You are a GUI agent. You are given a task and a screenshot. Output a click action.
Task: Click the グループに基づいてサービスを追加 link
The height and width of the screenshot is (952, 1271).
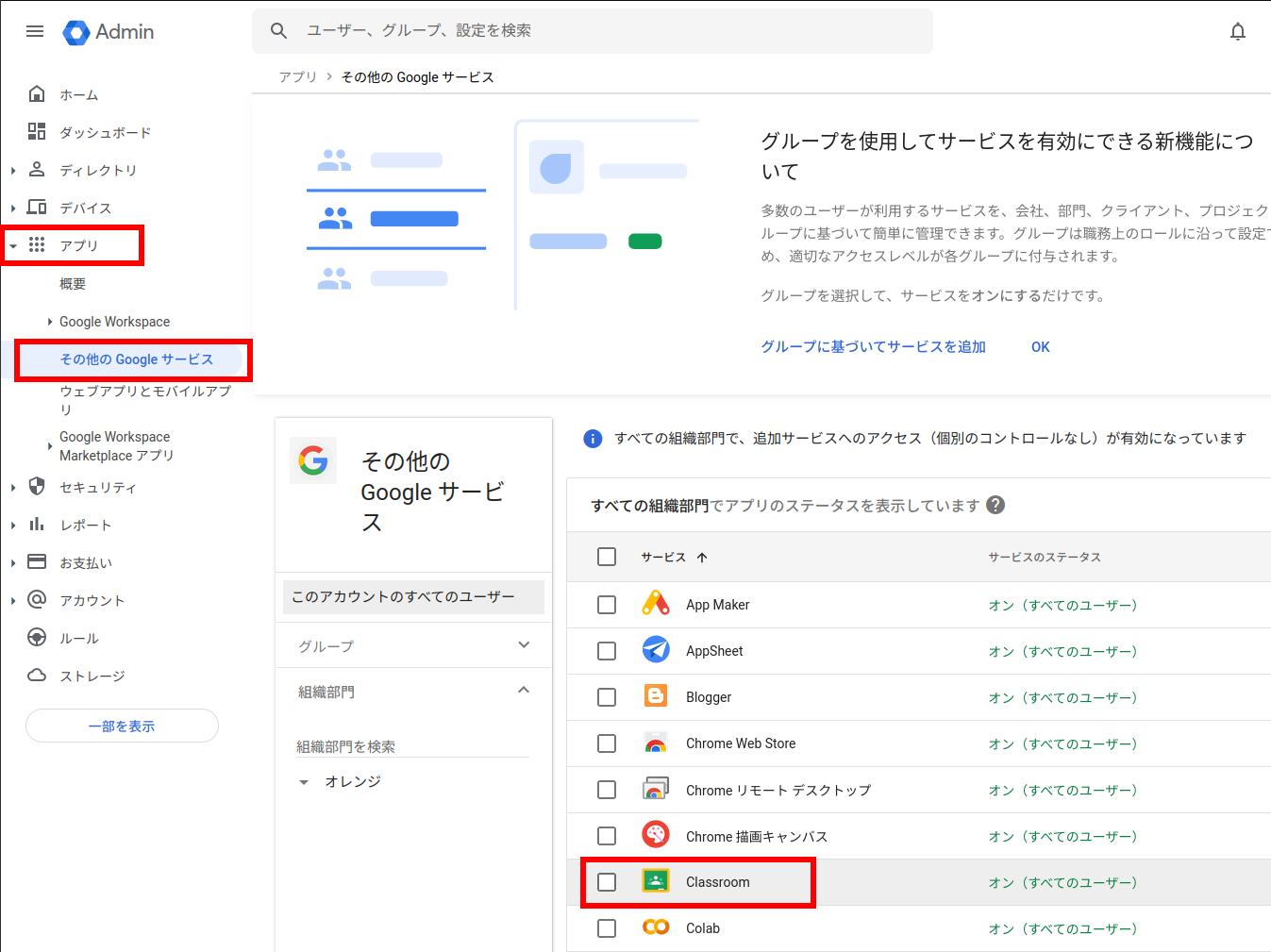pos(873,346)
